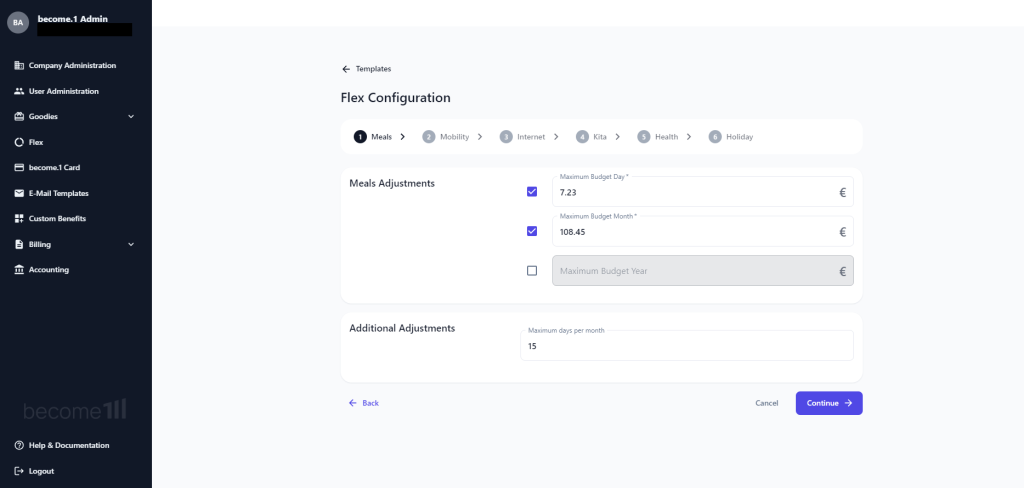Open Company Administration building icon
Viewport: 1024px width, 488px height.
click(x=19, y=65)
